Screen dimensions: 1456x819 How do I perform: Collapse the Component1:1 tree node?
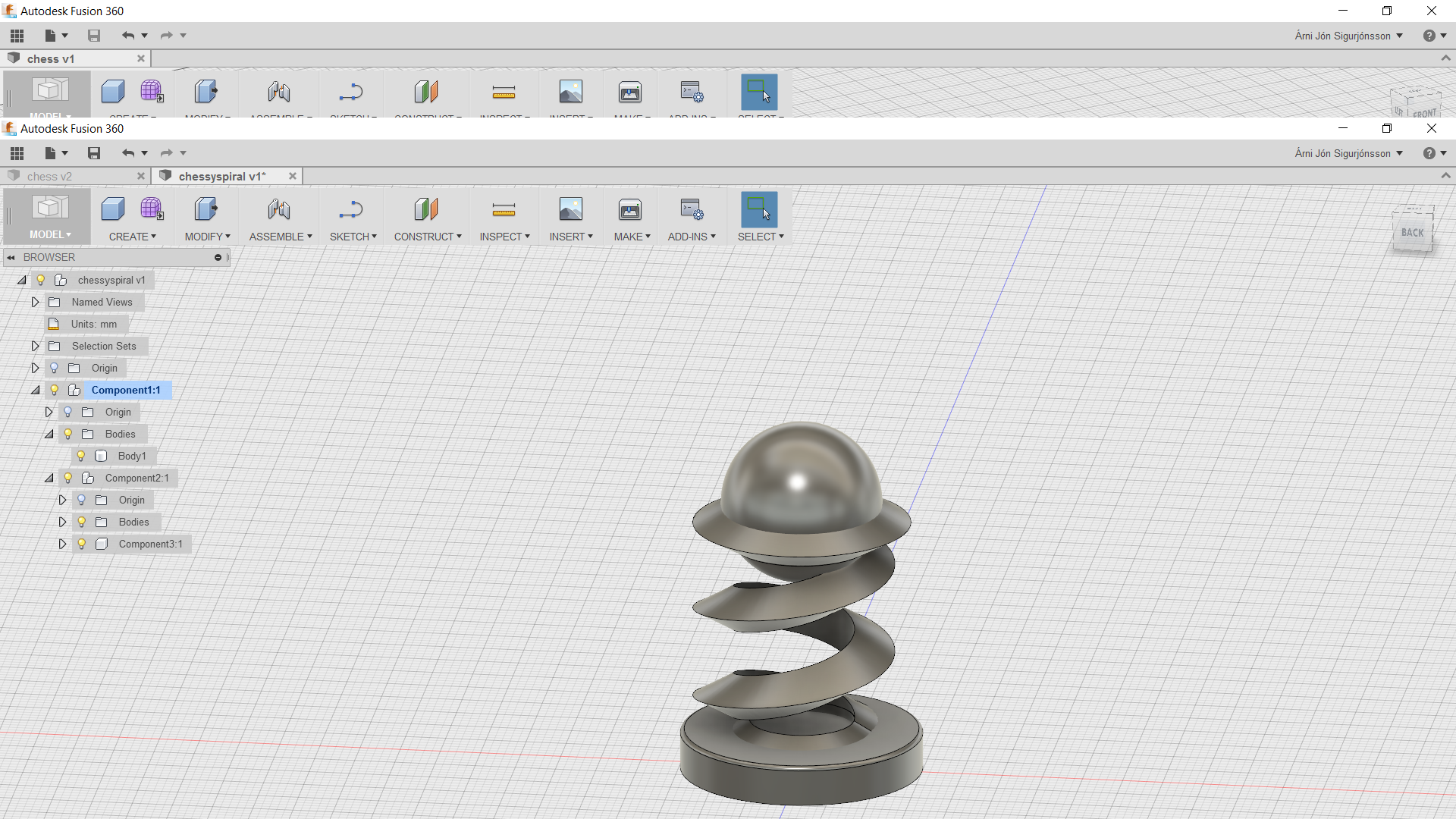pyautogui.click(x=35, y=390)
